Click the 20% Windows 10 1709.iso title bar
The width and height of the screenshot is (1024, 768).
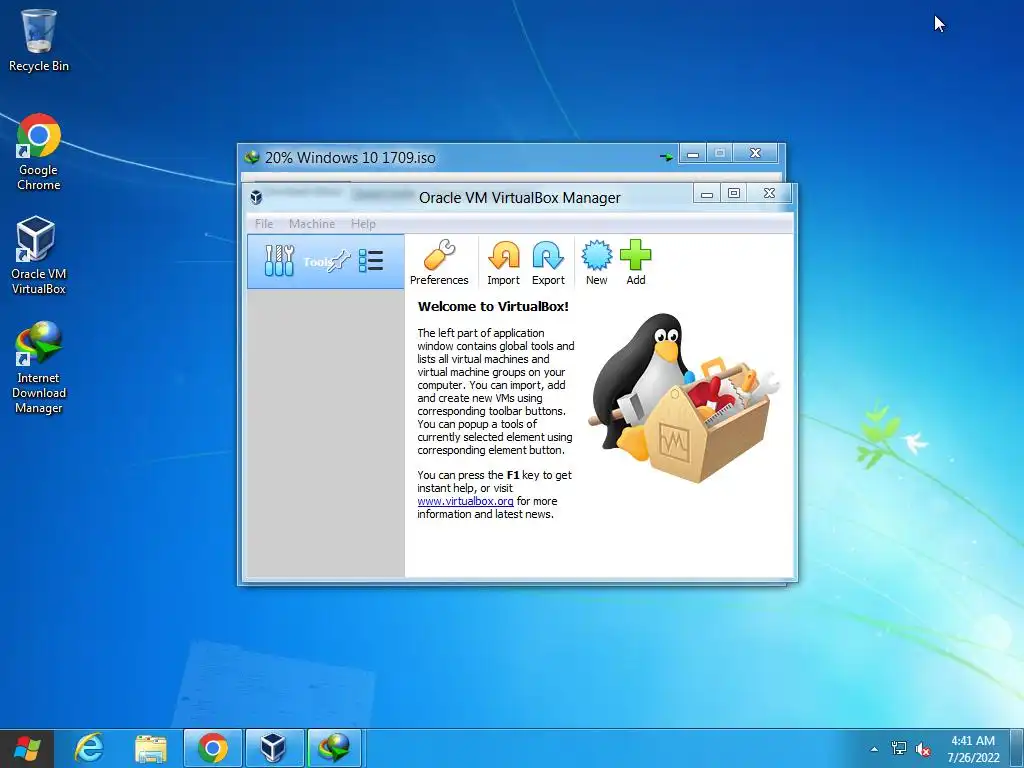coord(350,157)
